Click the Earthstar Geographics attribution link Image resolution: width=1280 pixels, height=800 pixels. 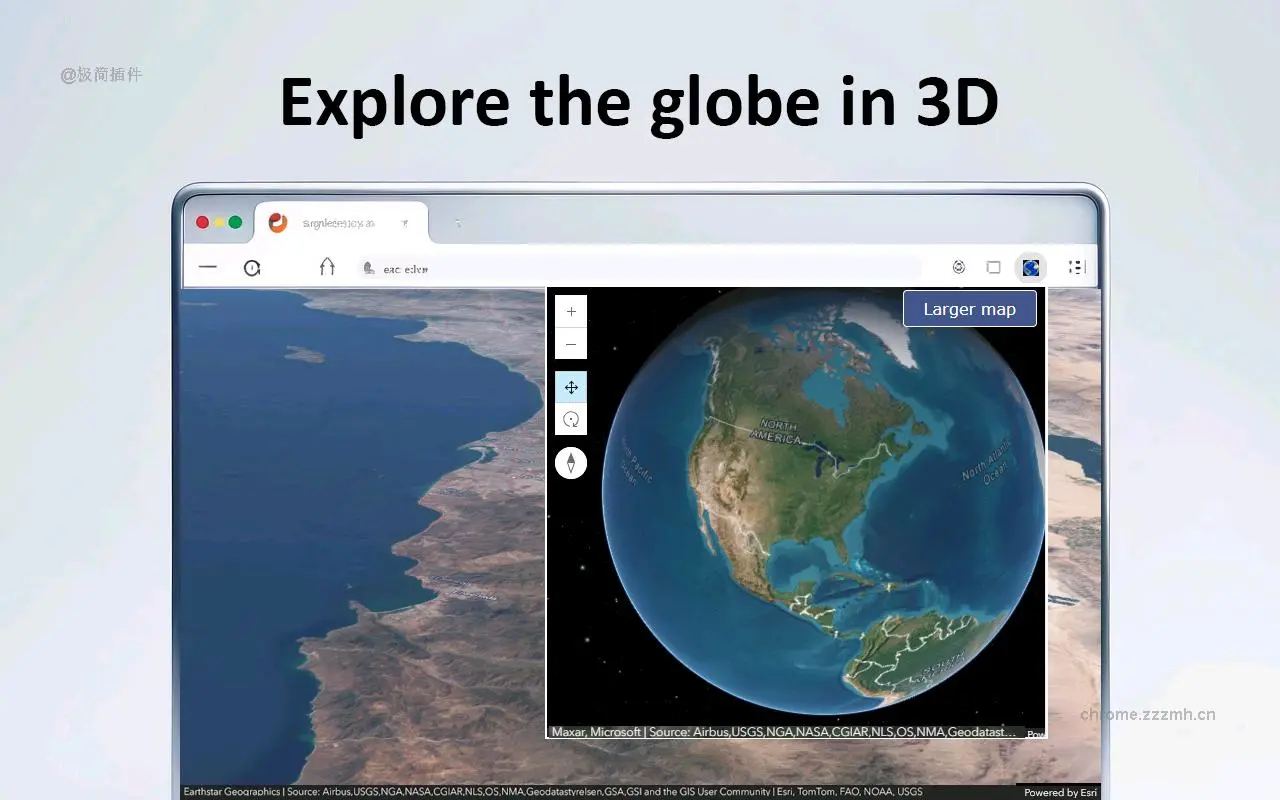pyautogui.click(x=231, y=790)
